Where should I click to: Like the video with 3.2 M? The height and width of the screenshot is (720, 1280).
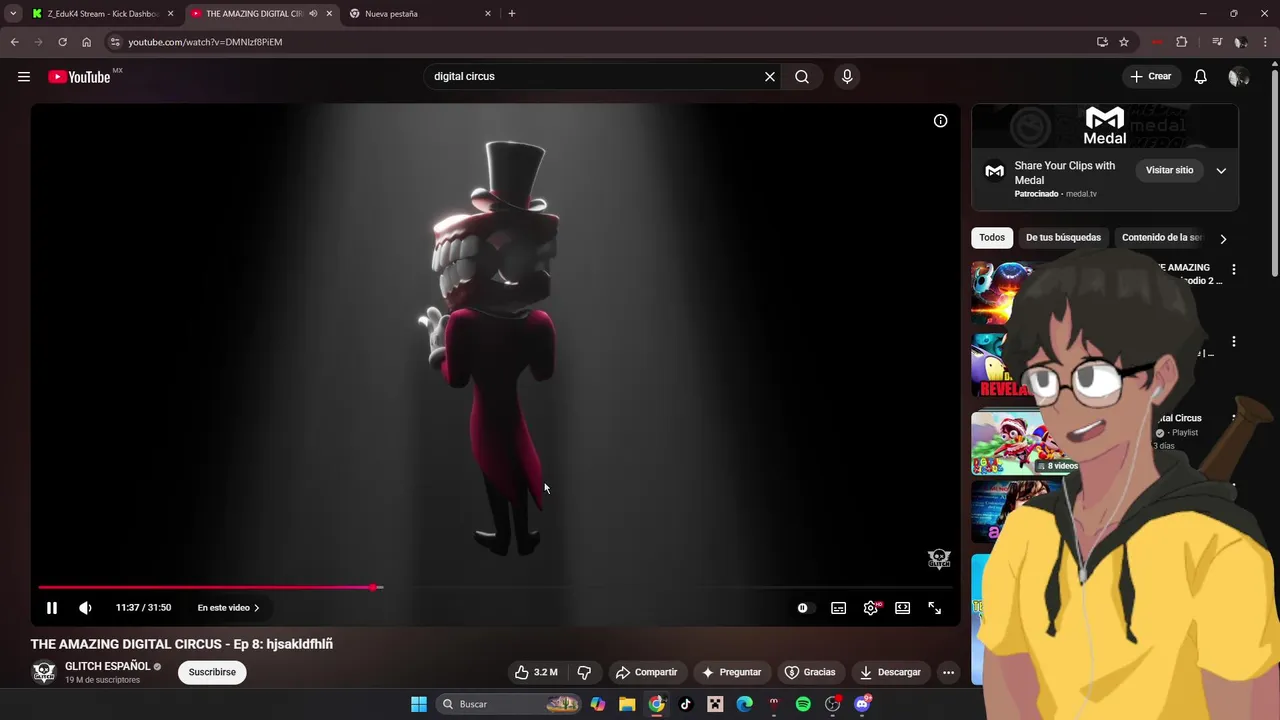point(536,672)
